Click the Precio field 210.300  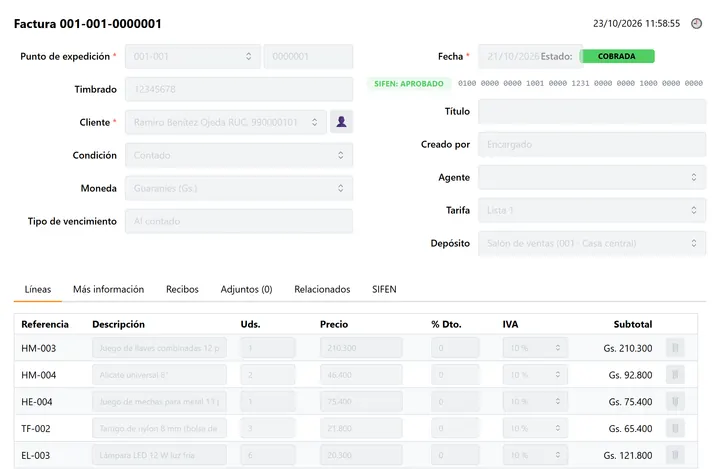tap(361, 348)
